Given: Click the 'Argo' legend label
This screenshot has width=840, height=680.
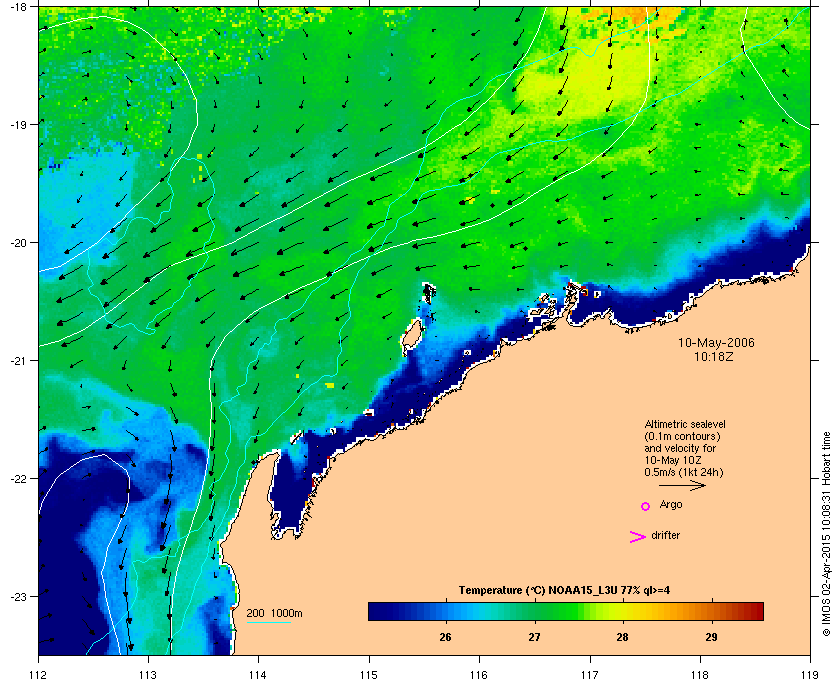Looking at the screenshot, I should [x=671, y=505].
